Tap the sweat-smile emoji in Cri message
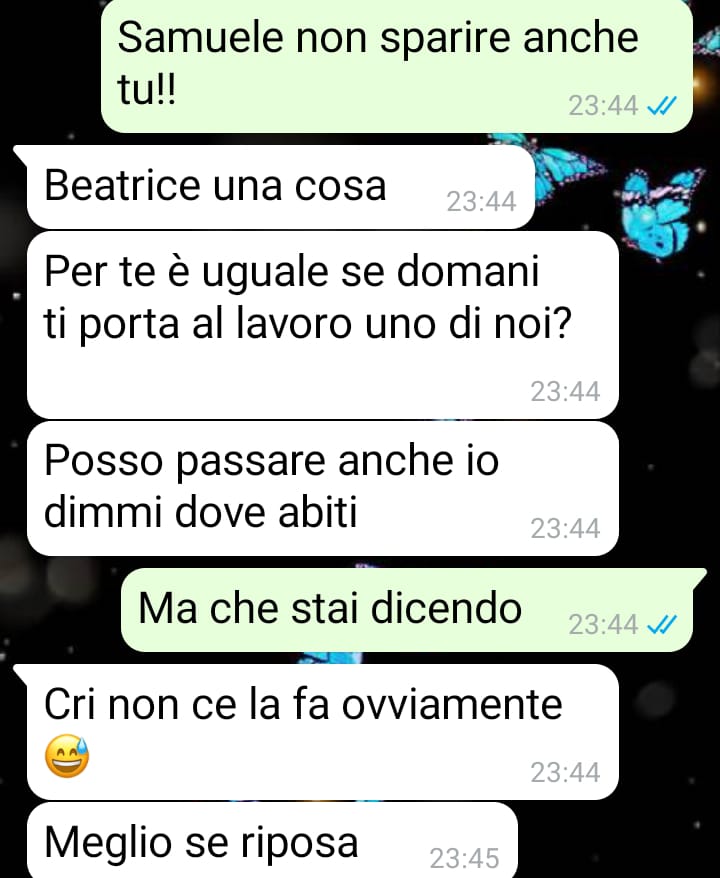The image size is (720, 878). [67, 756]
